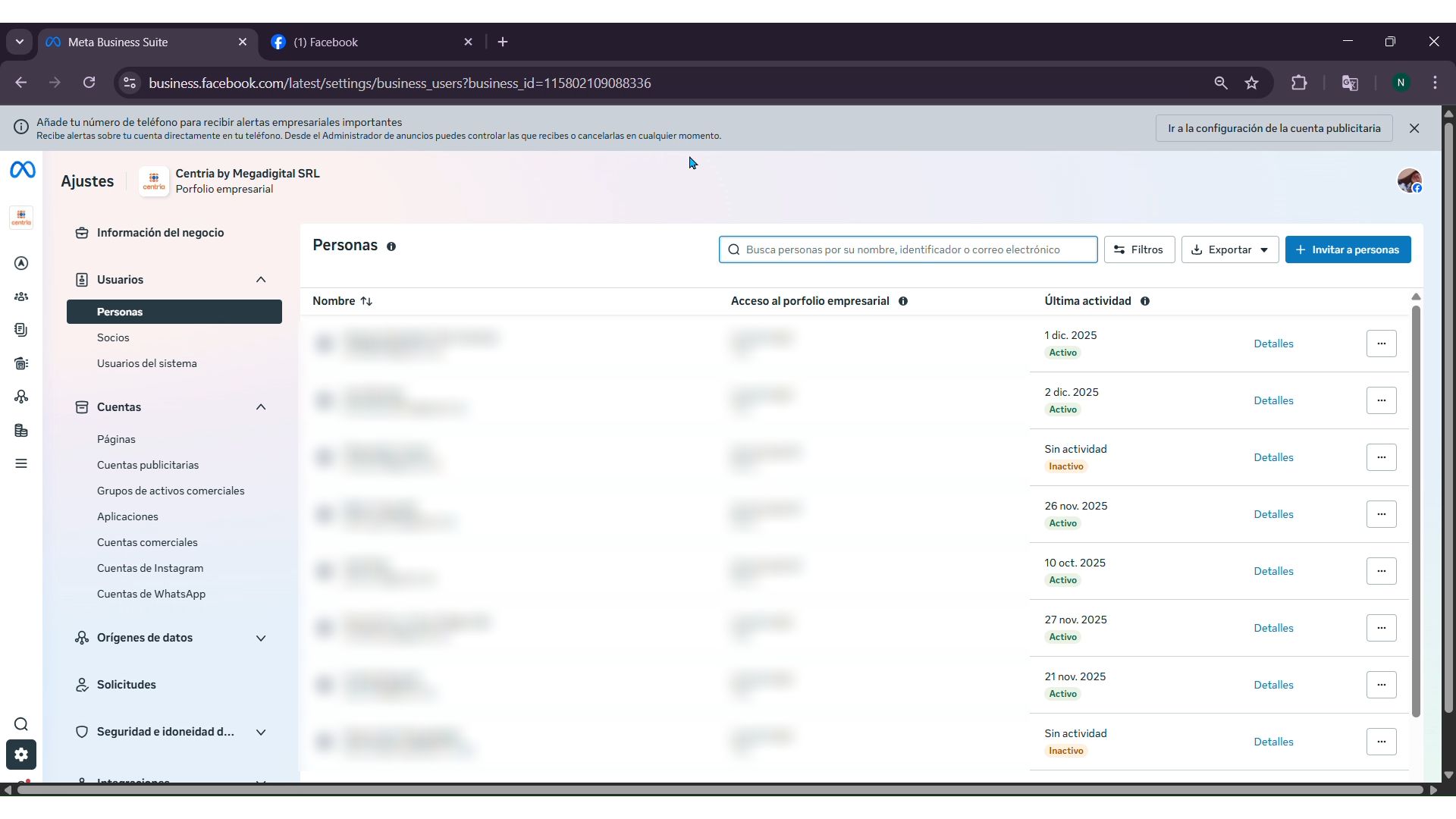This screenshot has width=1456, height=819.
Task: Click the search magnifier in left rail
Action: (x=21, y=724)
